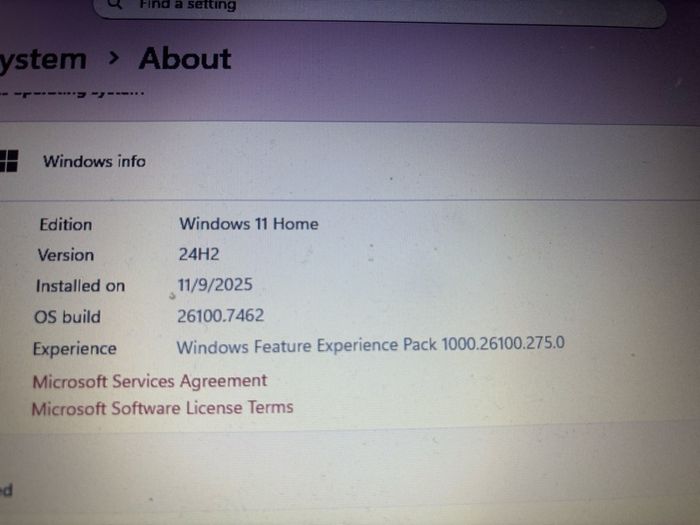Select the Edition label
This screenshot has width=700, height=525.
pos(66,225)
